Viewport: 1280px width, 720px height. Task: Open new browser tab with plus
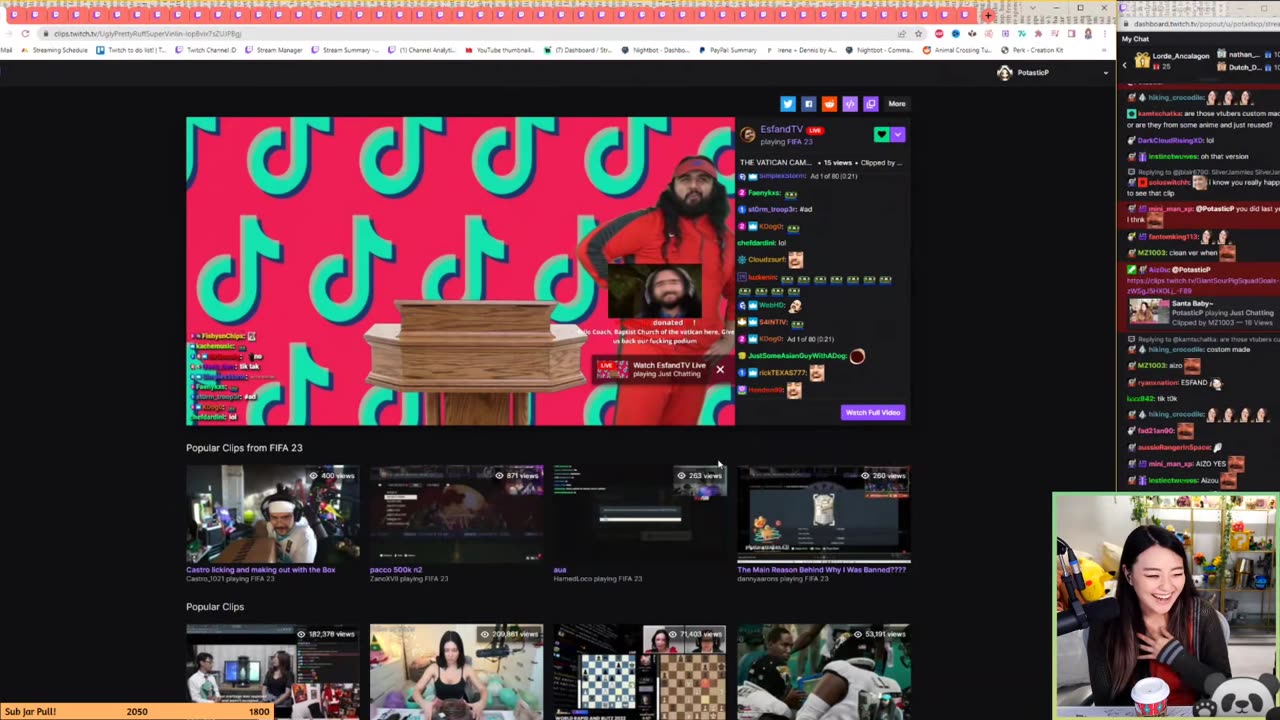point(988,14)
